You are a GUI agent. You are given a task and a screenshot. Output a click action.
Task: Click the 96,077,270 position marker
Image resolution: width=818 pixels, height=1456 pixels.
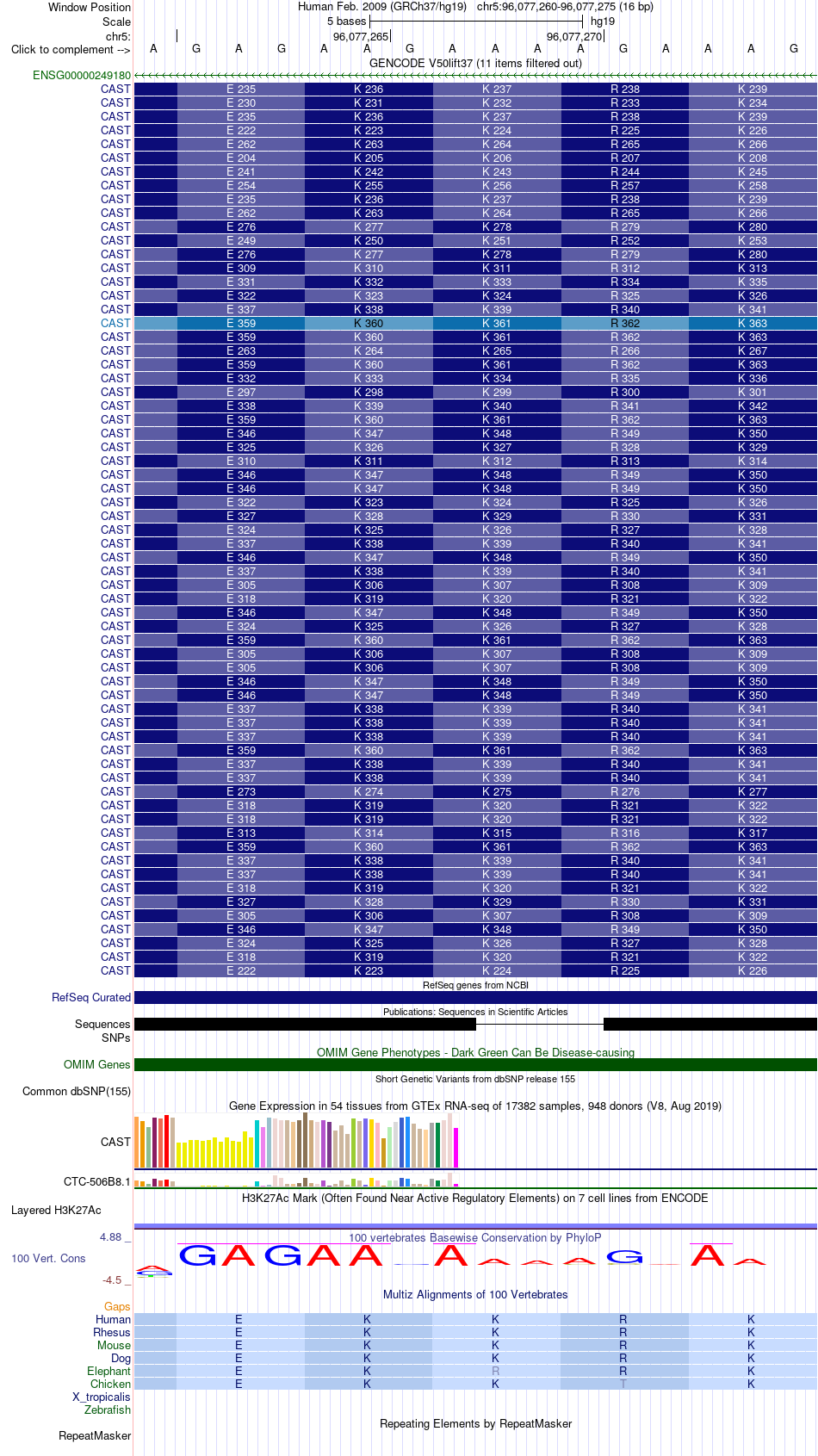574,37
